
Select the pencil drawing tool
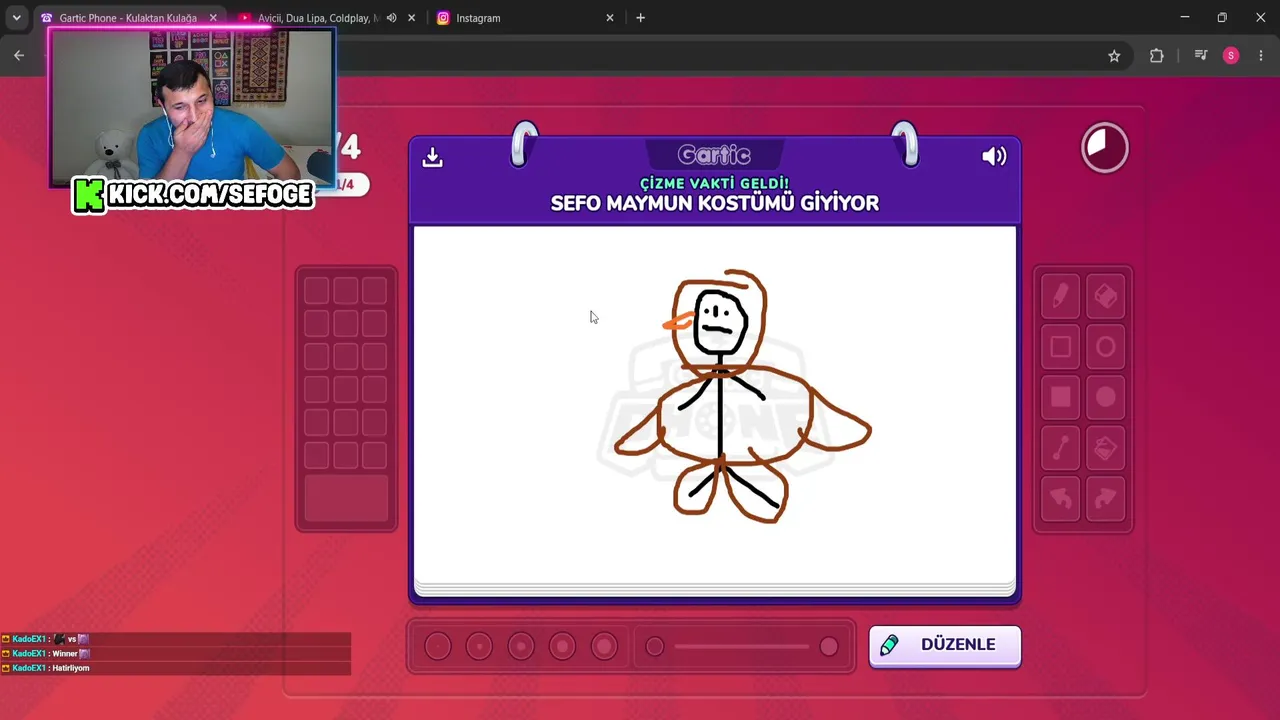click(1060, 297)
